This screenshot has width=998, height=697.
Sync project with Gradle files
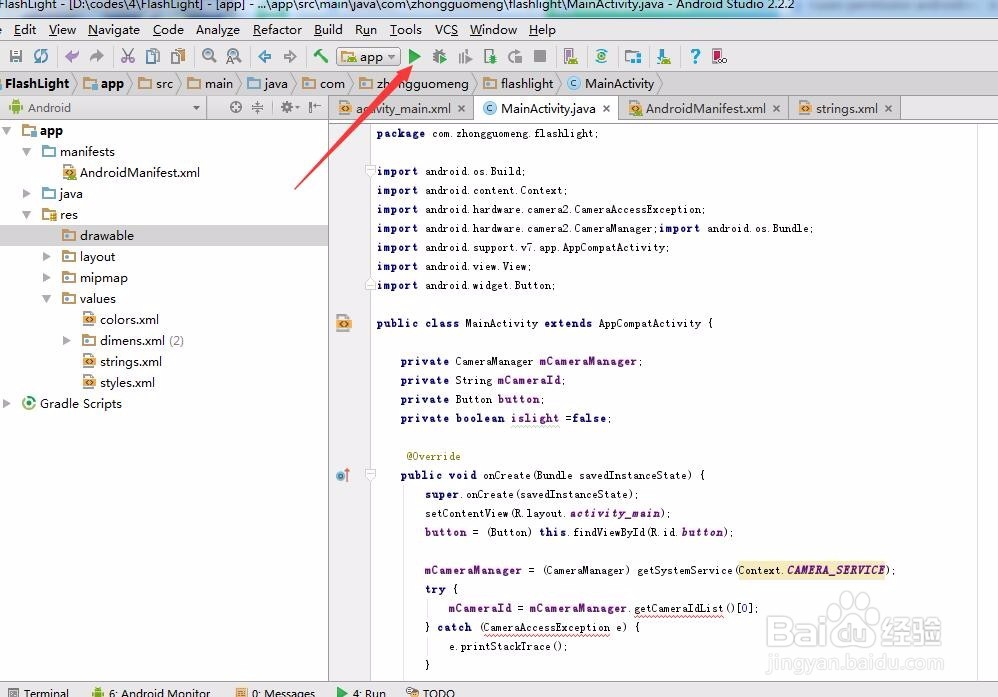click(601, 56)
